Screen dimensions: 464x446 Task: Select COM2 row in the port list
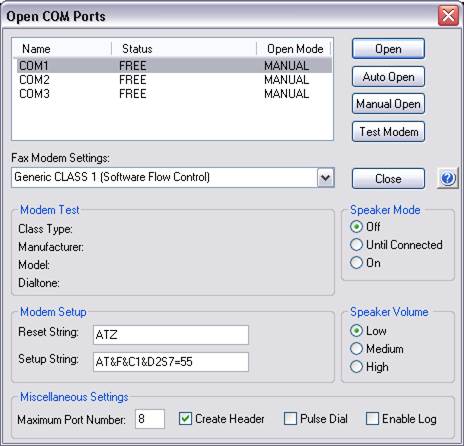click(x=174, y=80)
